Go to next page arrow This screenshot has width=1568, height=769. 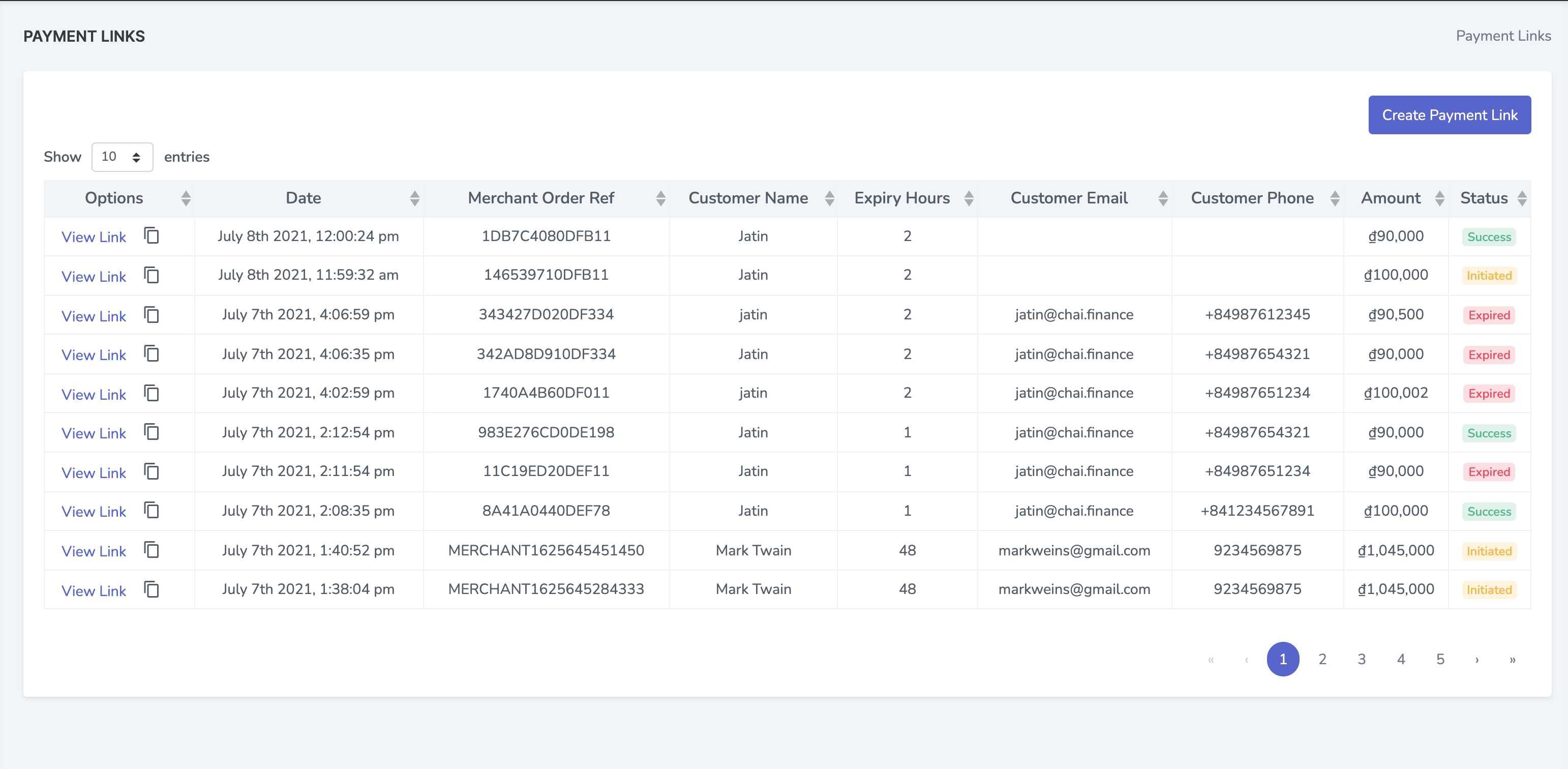[x=1476, y=660]
